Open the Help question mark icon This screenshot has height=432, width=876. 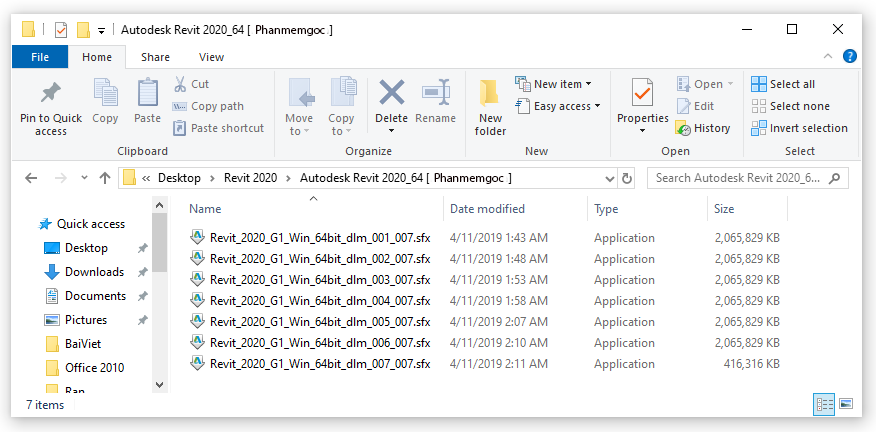tap(850, 56)
